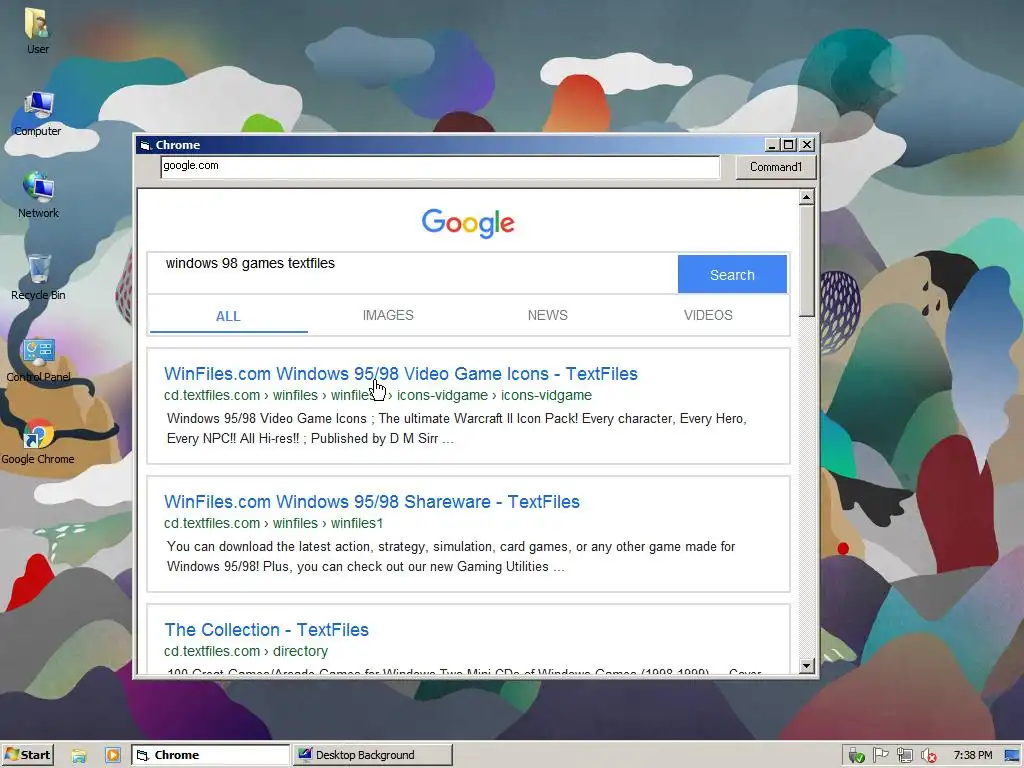Open 'The Collection - TextFiles' result
This screenshot has height=768, width=1024.
click(266, 630)
